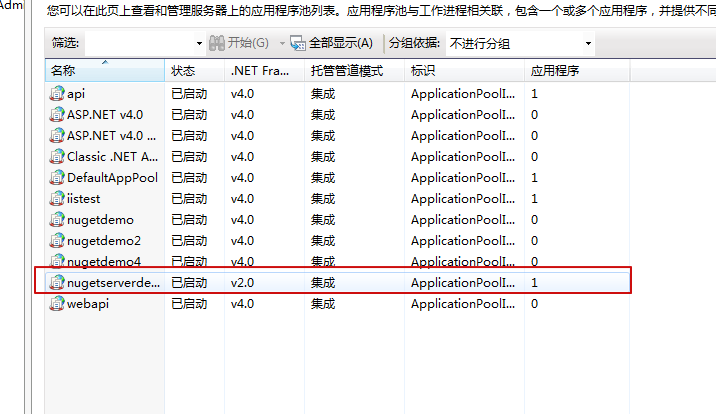Screen dimensions: 716x414
Task: Select the nugetdemo entry
Action: point(100,220)
